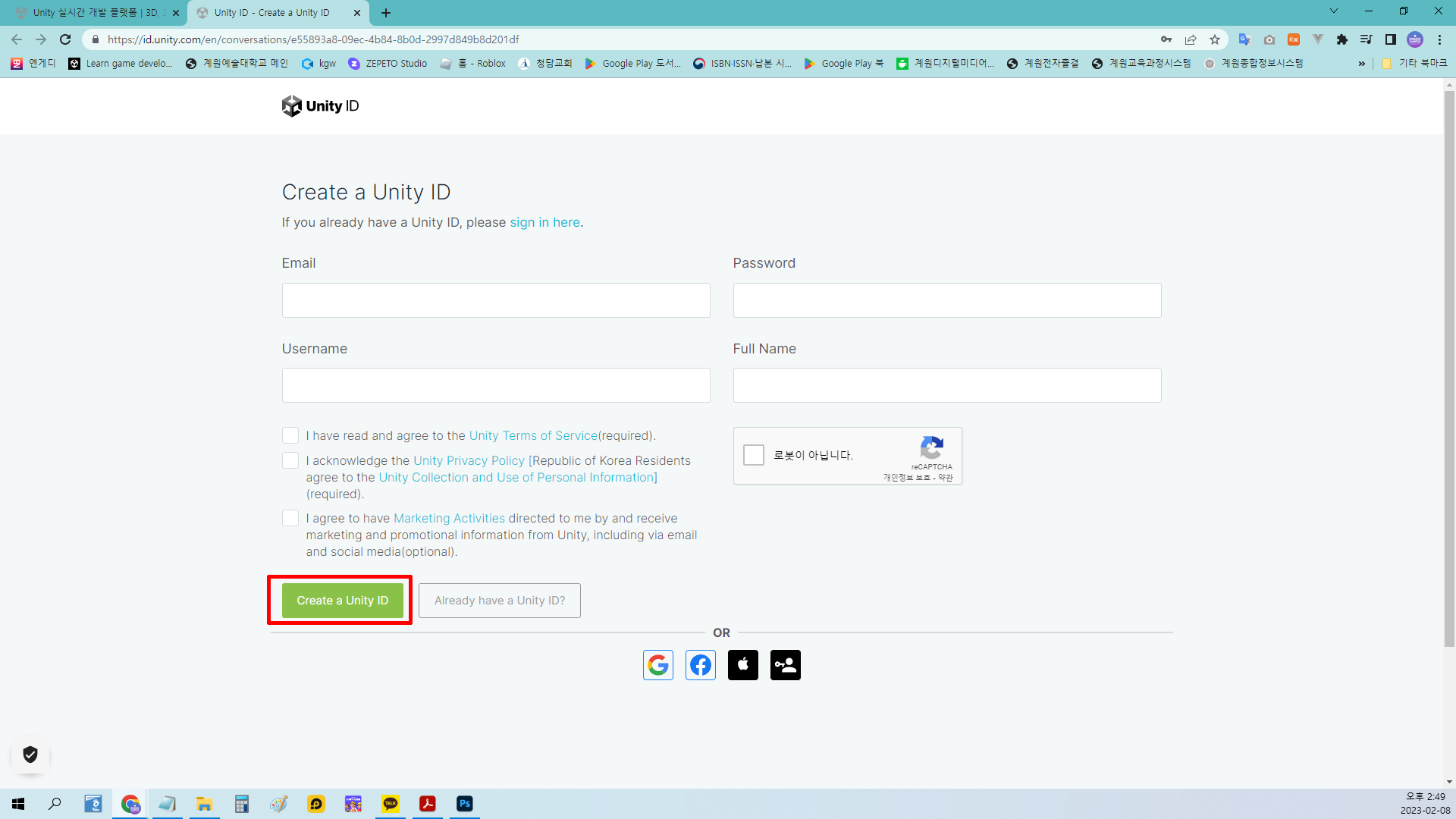Click the browser address bar URL
Image resolution: width=1456 pixels, height=819 pixels.
(313, 39)
